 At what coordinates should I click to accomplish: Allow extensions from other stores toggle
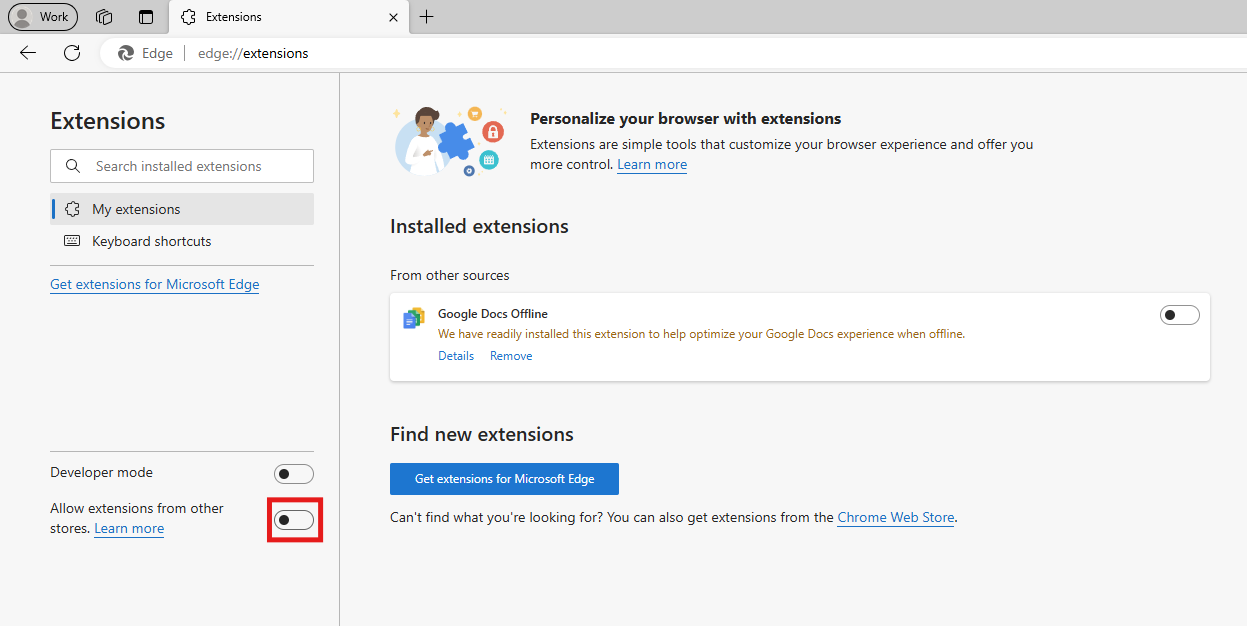[294, 520]
